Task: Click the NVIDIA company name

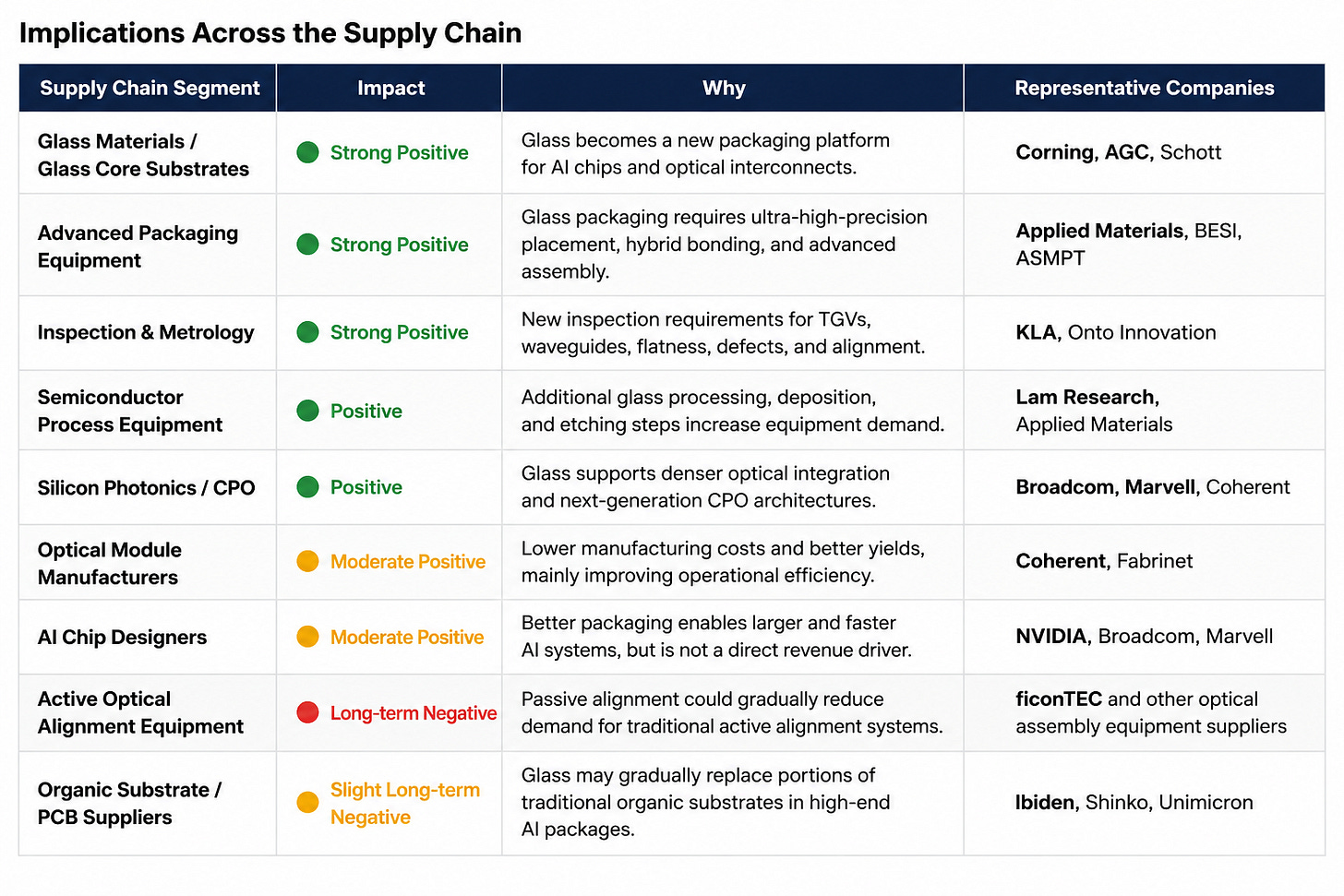Action: [x=1051, y=636]
